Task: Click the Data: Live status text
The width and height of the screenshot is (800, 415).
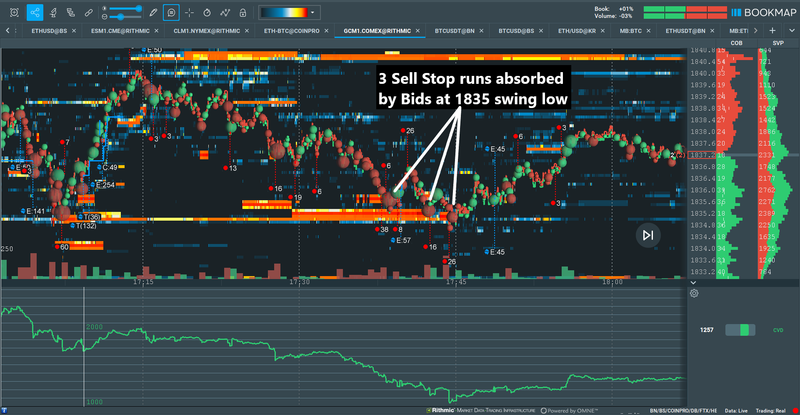Action: click(x=736, y=410)
